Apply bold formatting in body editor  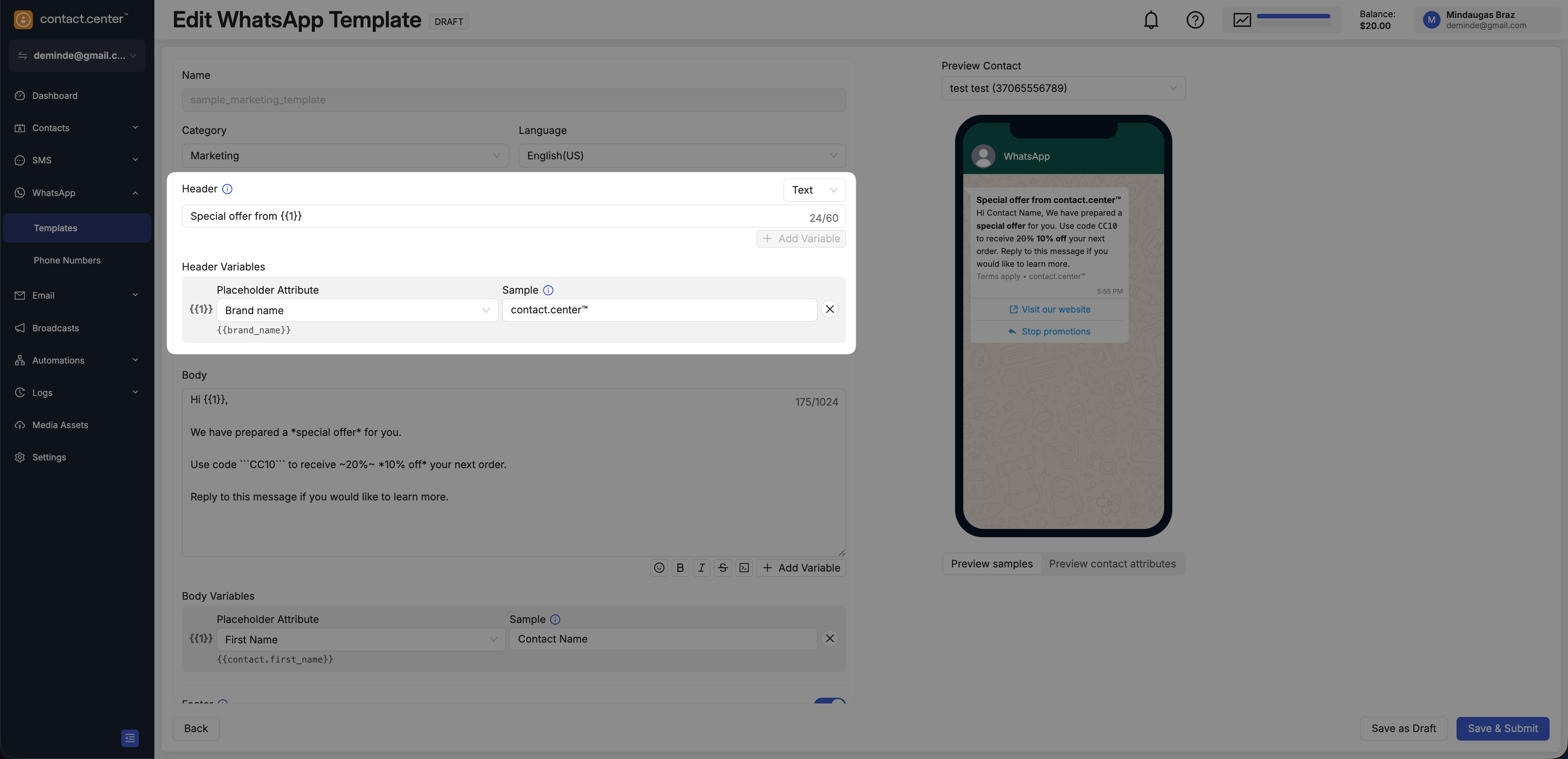coord(680,568)
